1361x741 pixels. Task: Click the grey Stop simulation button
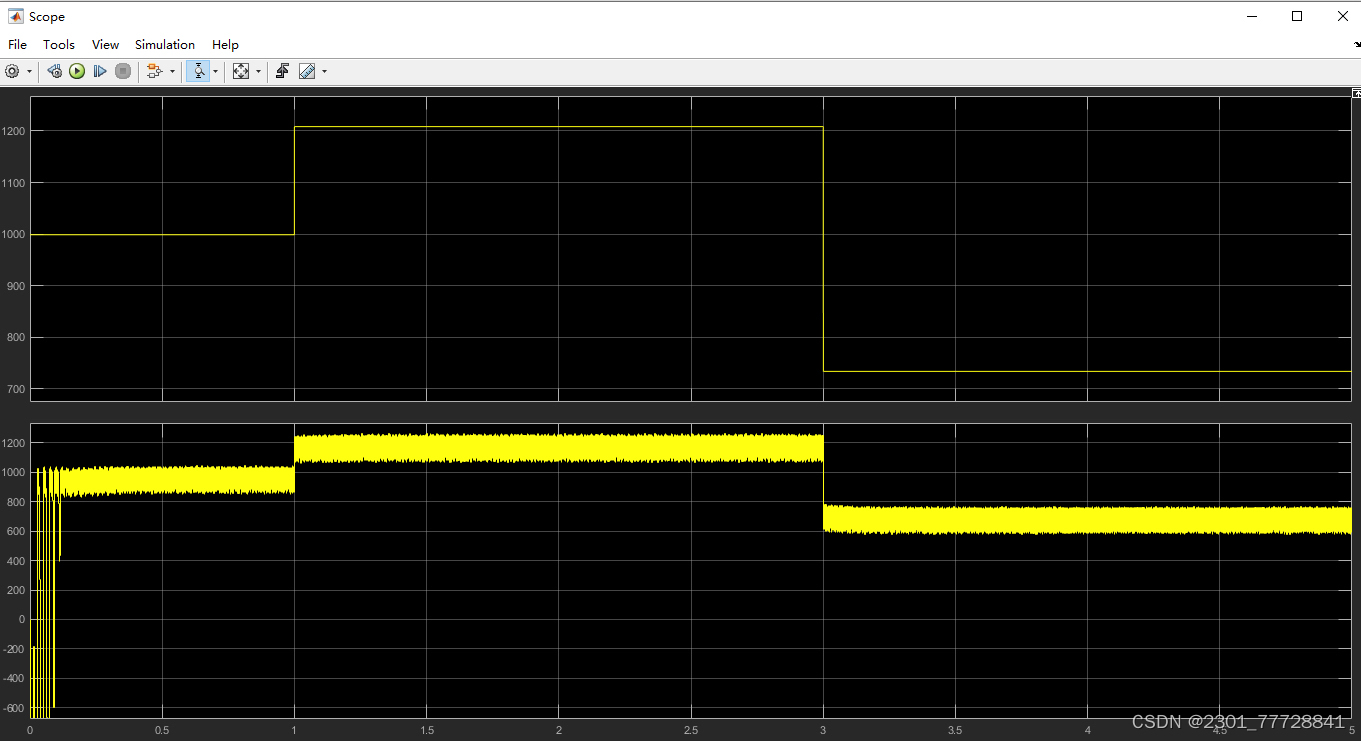123,71
